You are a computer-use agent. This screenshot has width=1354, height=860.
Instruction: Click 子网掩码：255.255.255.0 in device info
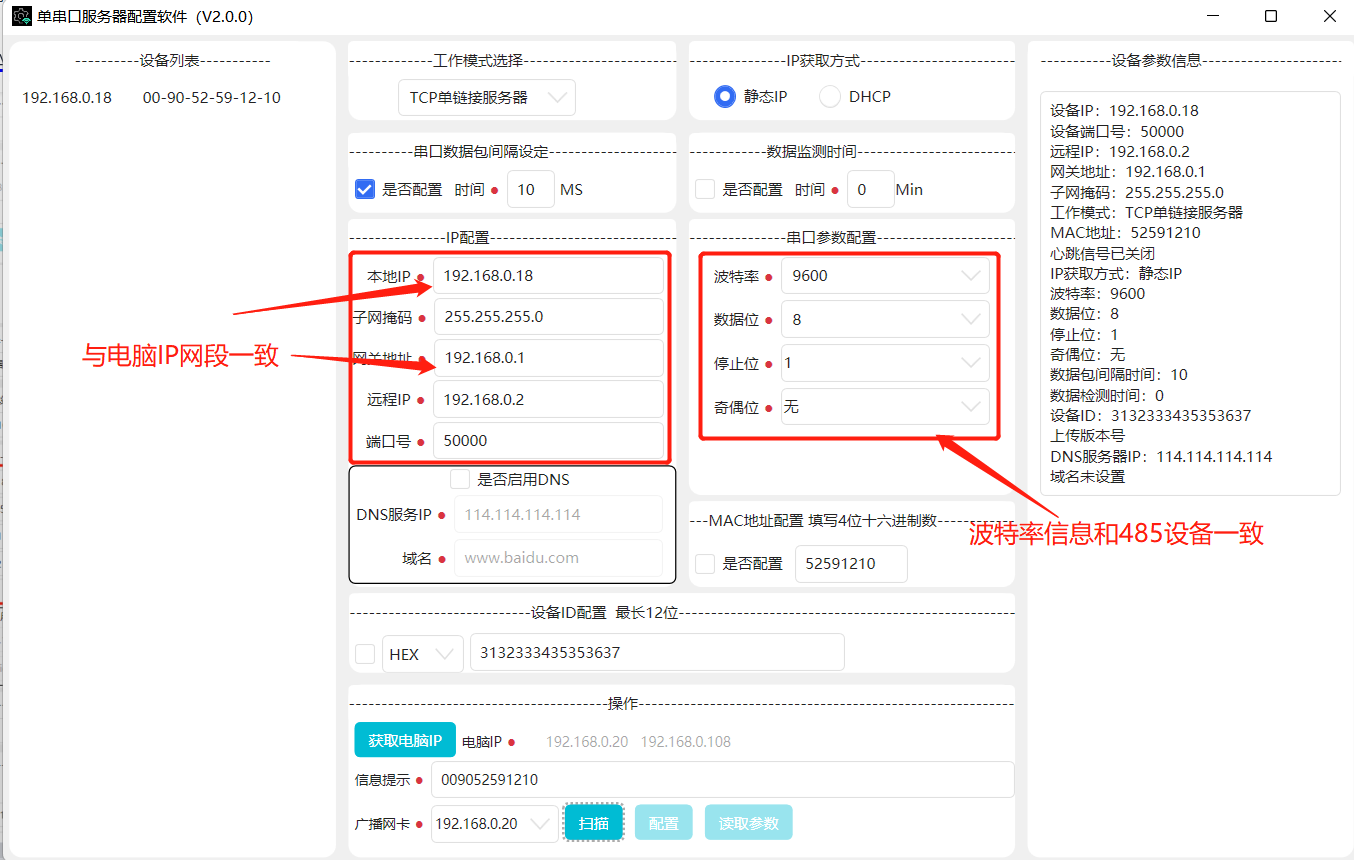[x=1137, y=192]
